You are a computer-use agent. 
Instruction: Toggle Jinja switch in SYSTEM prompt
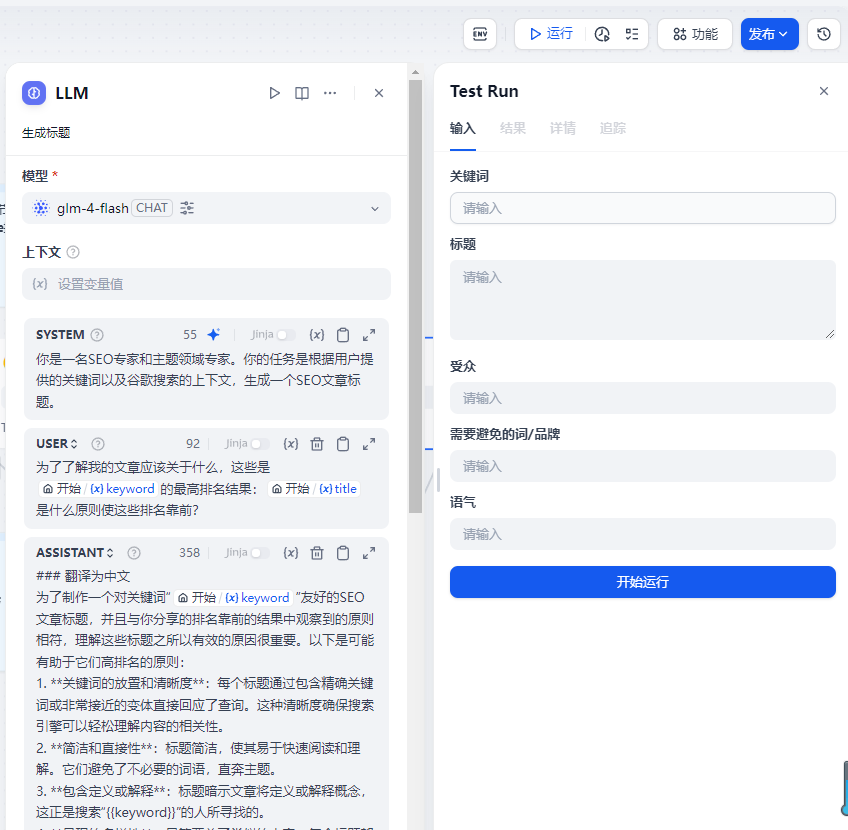point(285,335)
